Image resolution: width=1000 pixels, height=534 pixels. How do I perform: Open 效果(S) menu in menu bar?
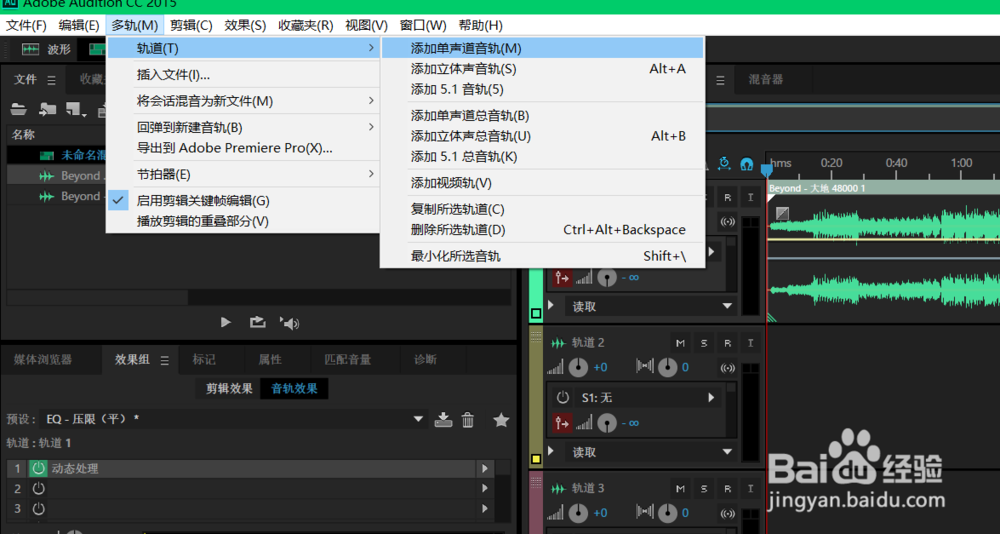pos(246,26)
